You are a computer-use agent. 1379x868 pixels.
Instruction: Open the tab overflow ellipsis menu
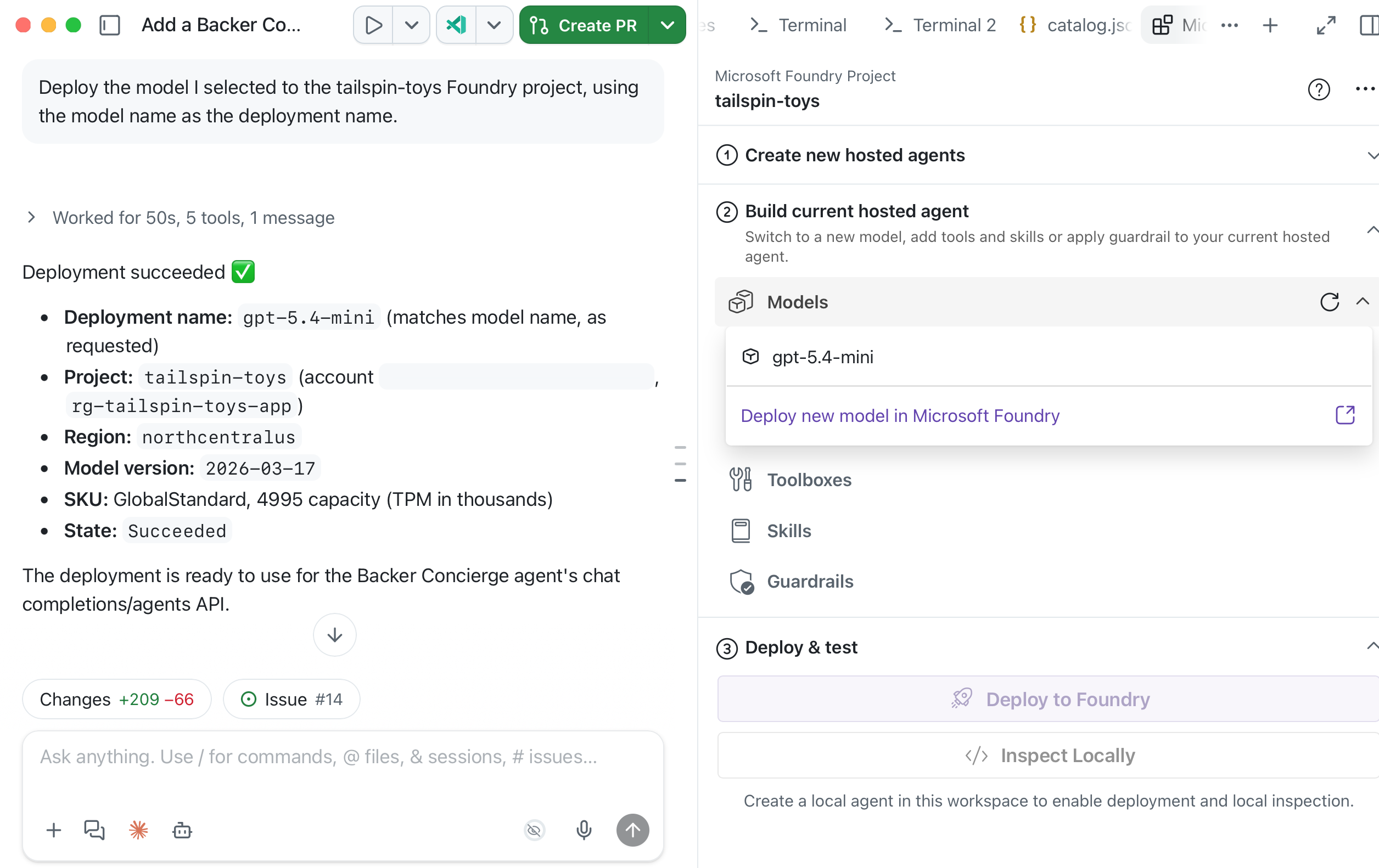pos(1230,25)
